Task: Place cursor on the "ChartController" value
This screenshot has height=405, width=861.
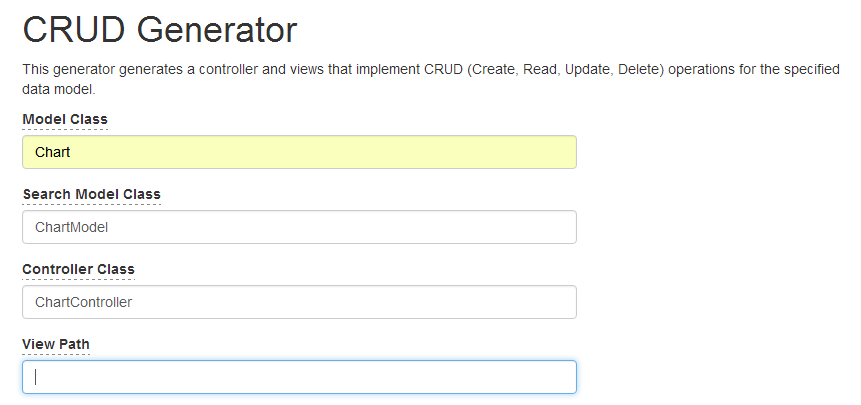Action: [83, 302]
